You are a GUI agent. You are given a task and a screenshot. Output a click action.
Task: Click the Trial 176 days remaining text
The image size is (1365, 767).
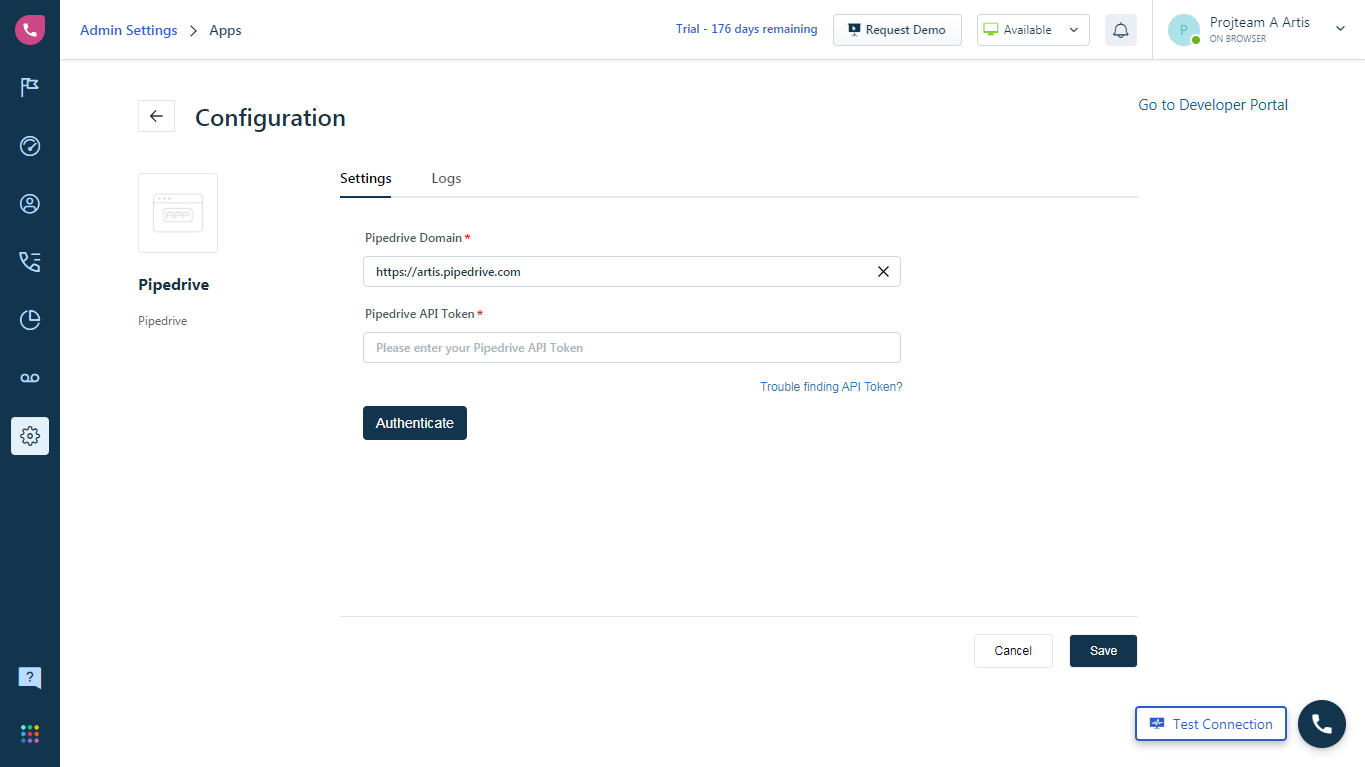click(x=747, y=29)
